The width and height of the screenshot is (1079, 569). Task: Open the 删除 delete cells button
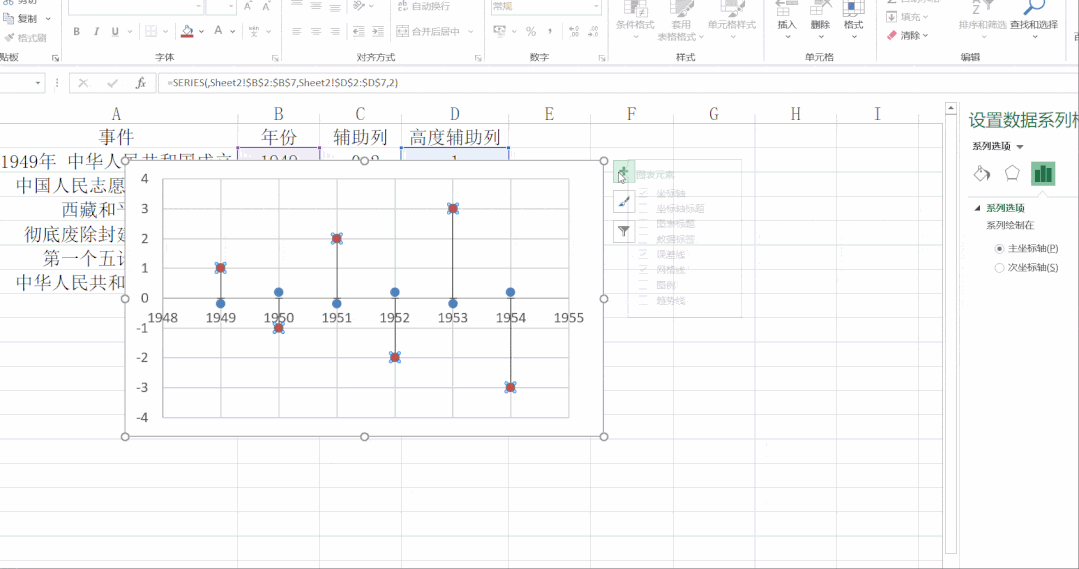[820, 19]
